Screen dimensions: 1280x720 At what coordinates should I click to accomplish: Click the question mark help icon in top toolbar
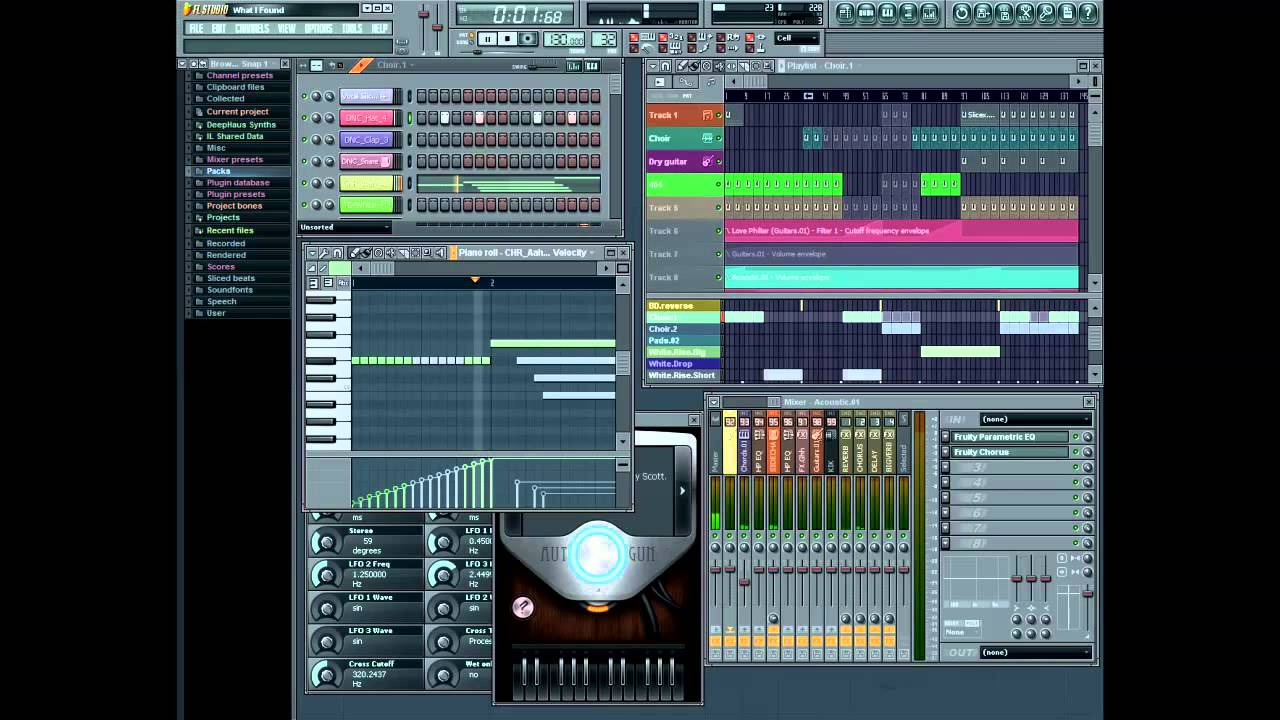tap(1088, 13)
